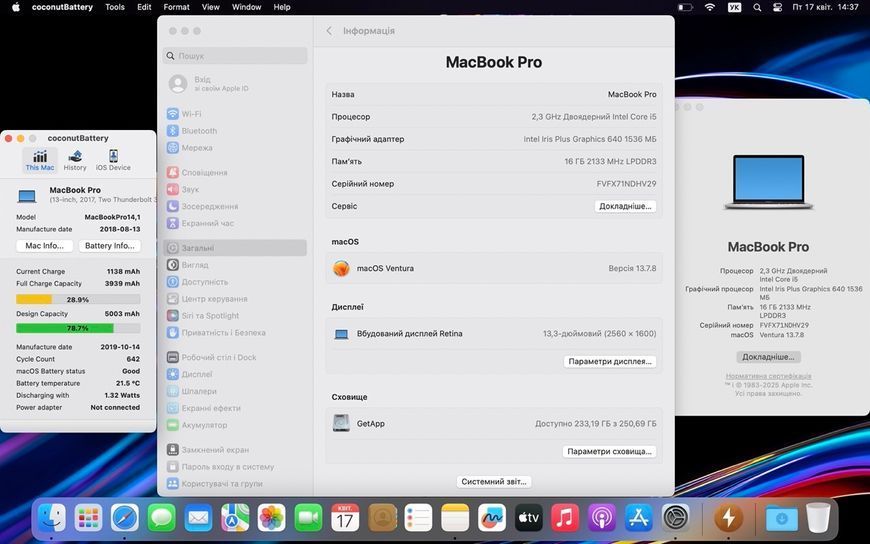Click Параметри дисплея... button
Screen dimensions: 870x544
pos(610,361)
